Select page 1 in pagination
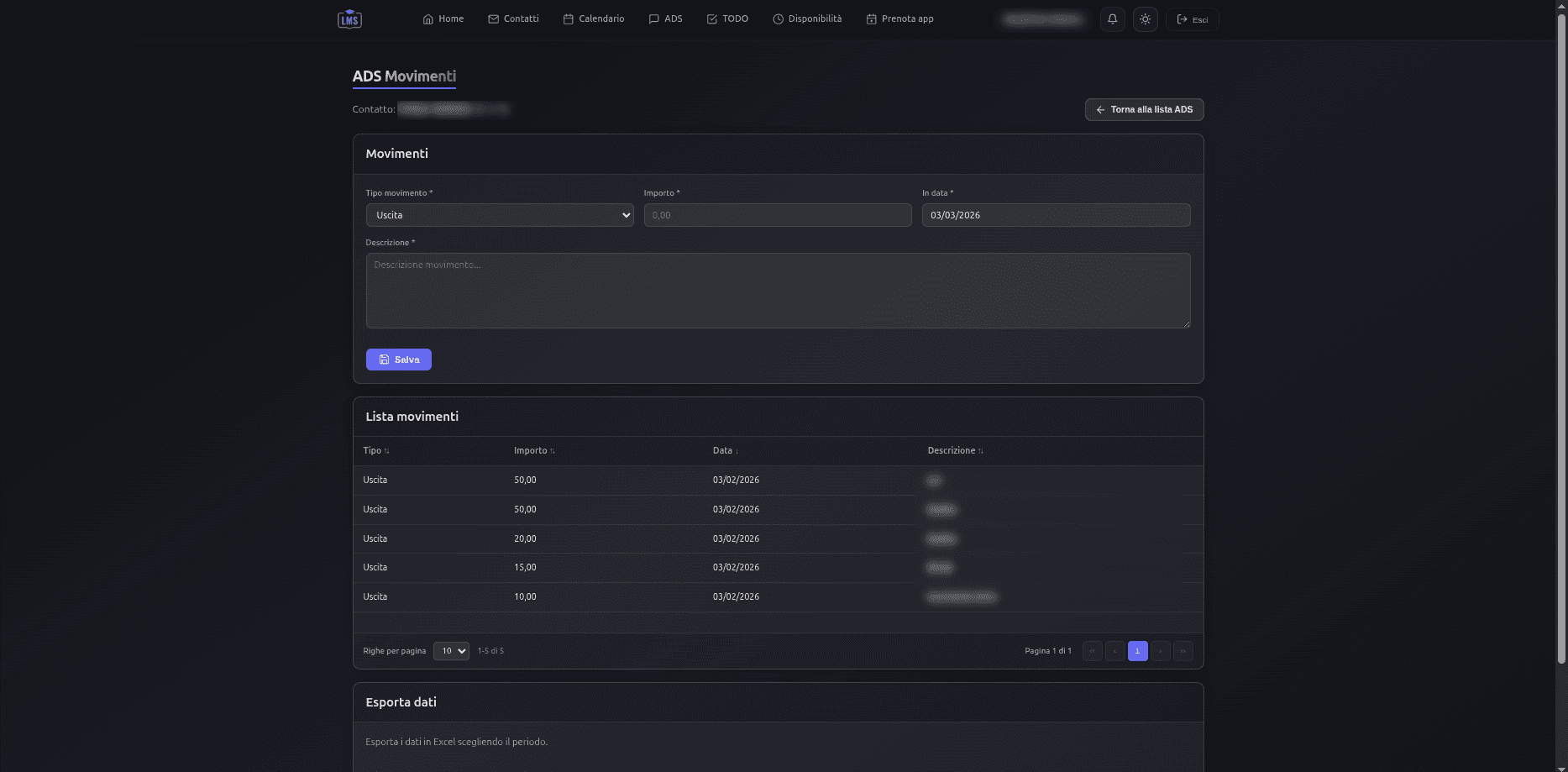Viewport: 1568px width, 772px height. pyautogui.click(x=1137, y=651)
